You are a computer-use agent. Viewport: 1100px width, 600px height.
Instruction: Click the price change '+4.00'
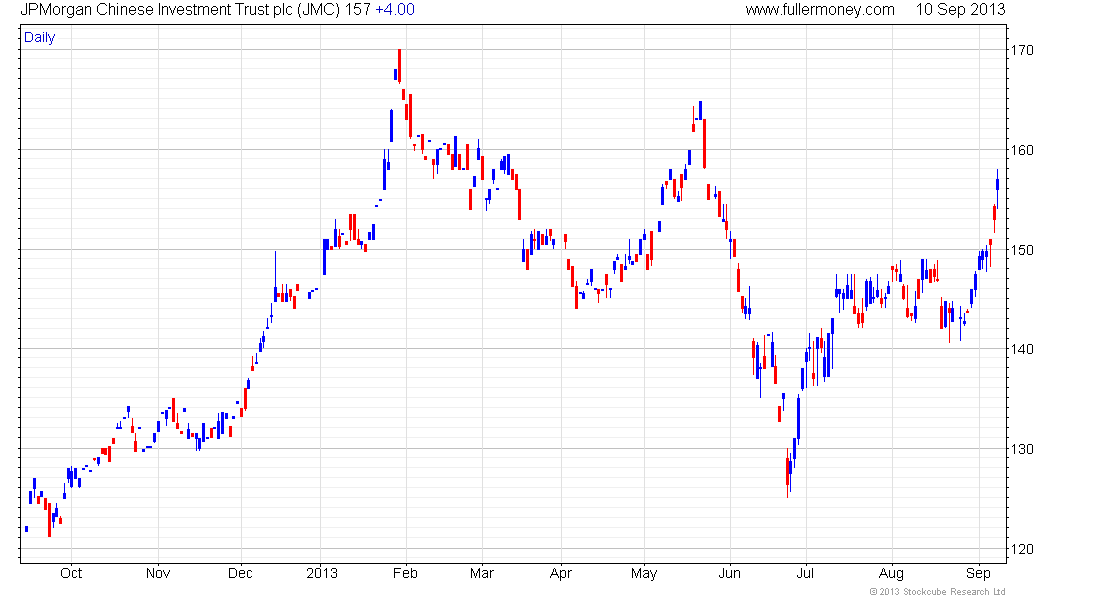point(395,10)
